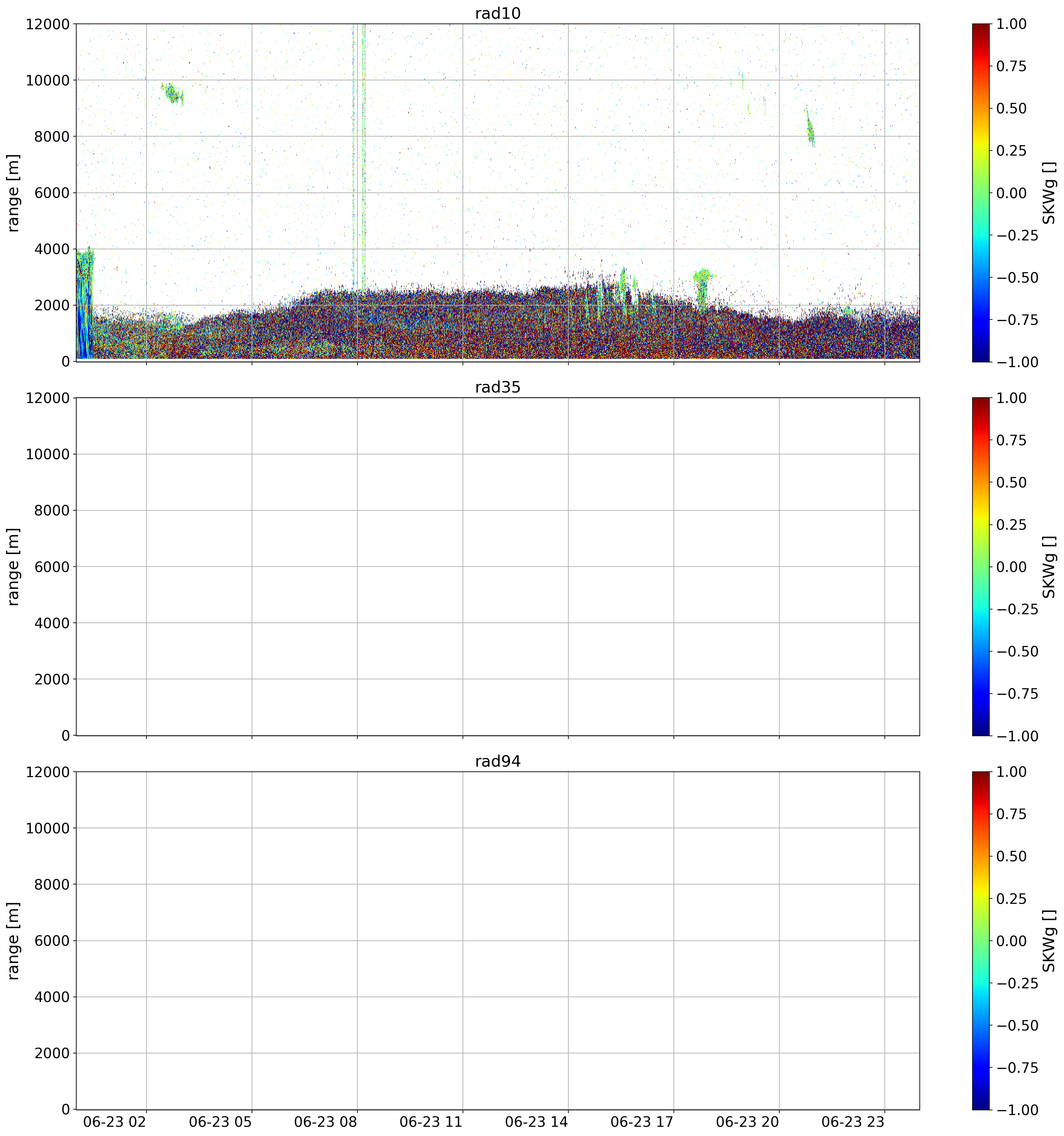Click the 4000 y-tick label of rad35 panel
Screen dimensions: 1064x1136
tap(52, 623)
